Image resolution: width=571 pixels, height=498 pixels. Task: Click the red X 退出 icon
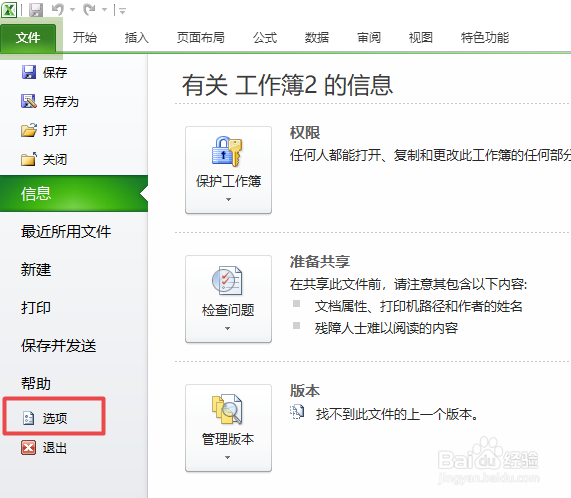[28, 447]
